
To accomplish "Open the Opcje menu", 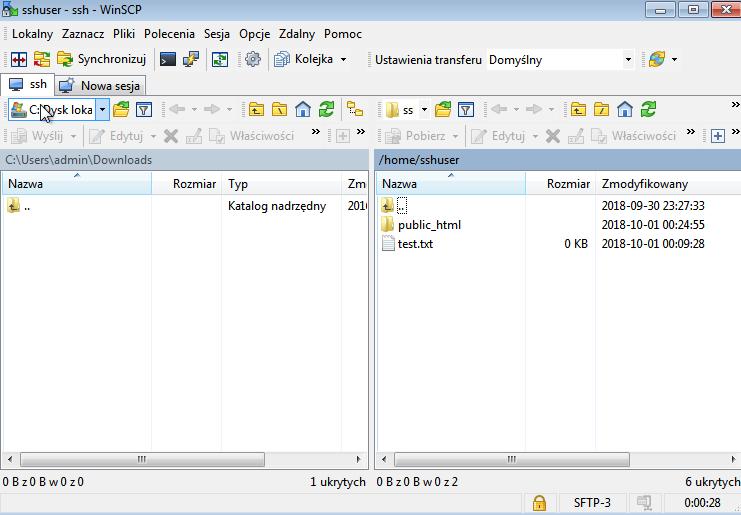I will (254, 34).
